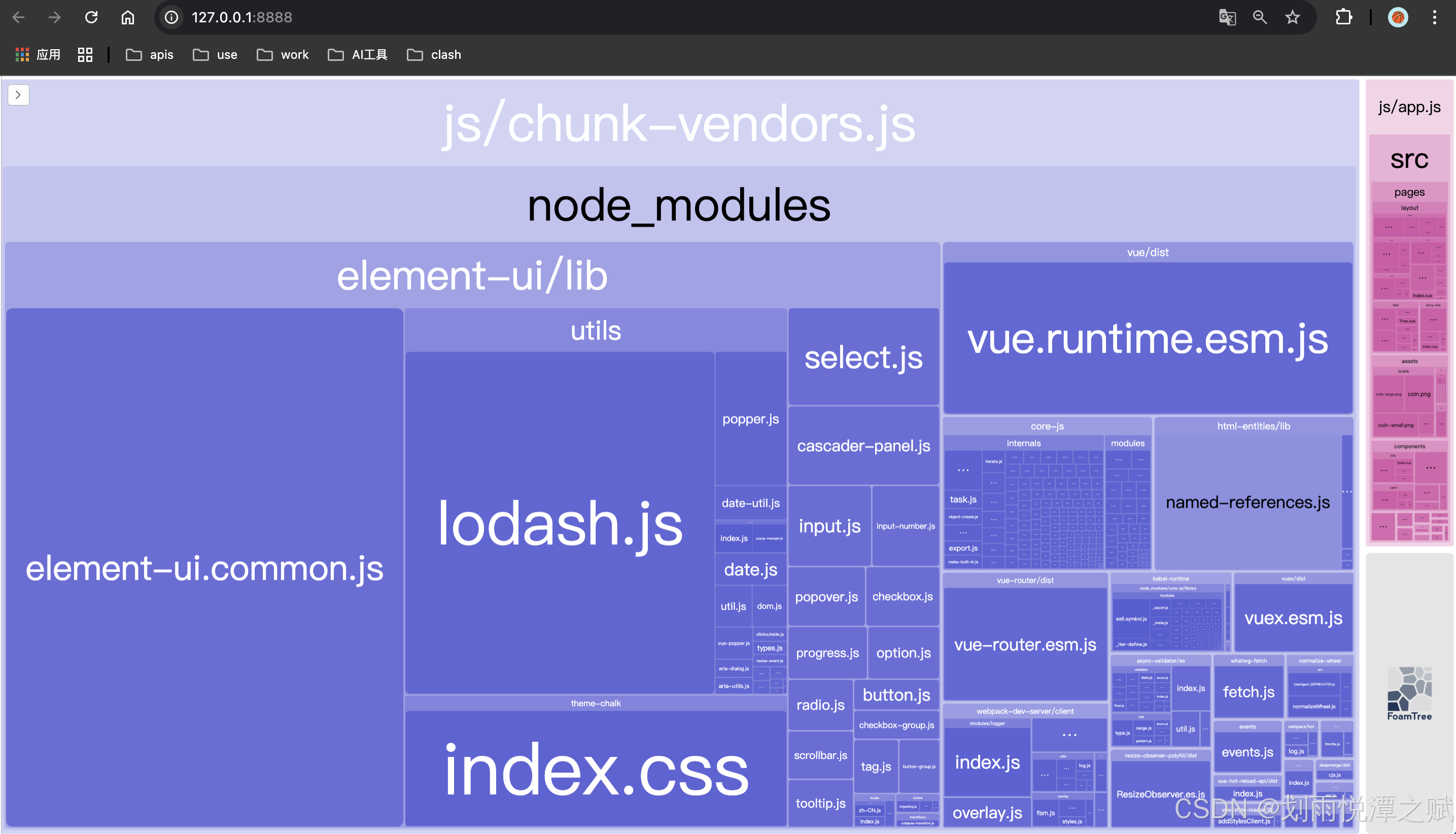The height and width of the screenshot is (834, 1456).
Task: Click the basketball profile avatar icon
Action: point(1398,17)
